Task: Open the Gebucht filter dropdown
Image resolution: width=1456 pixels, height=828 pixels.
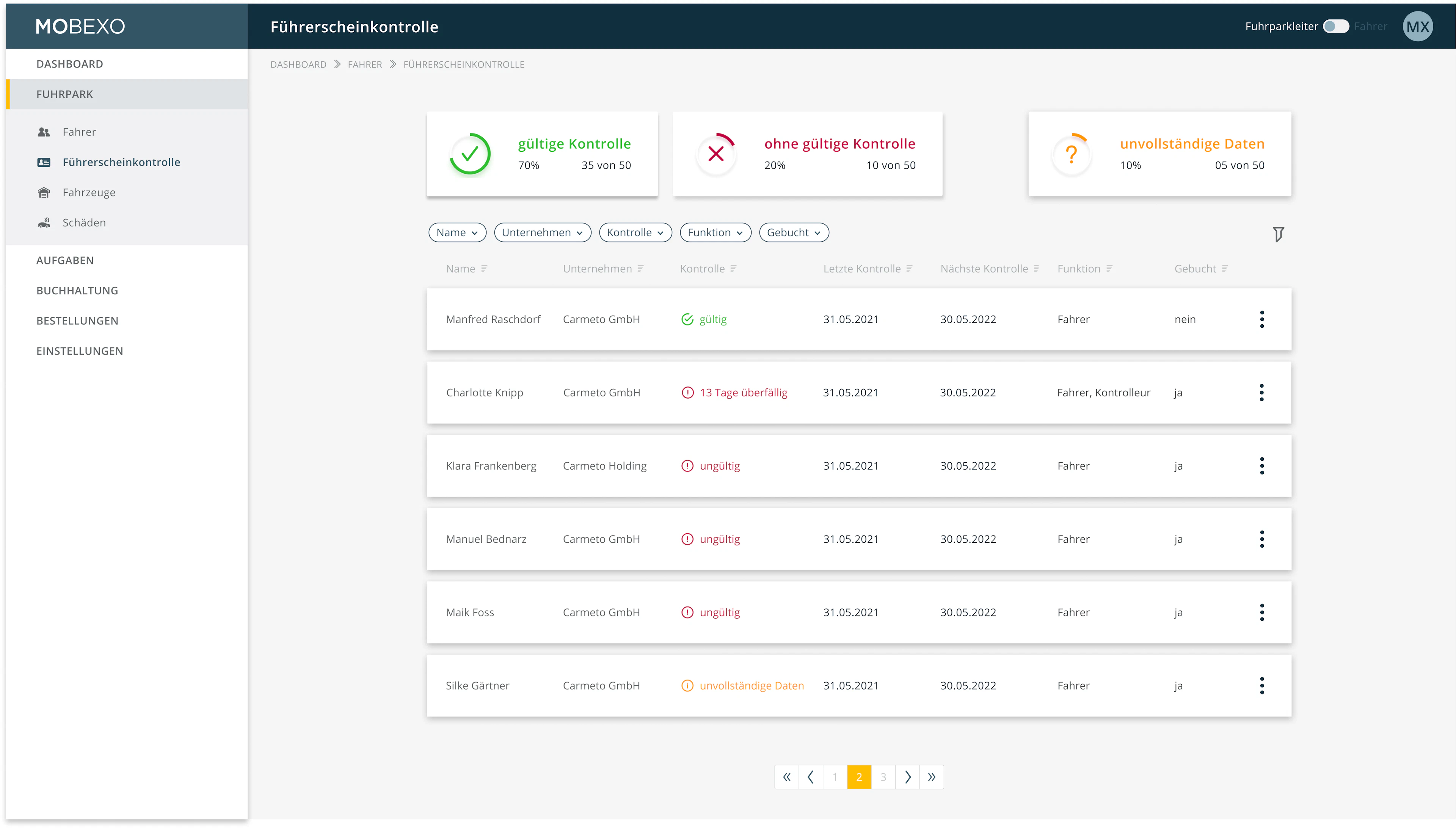Action: (794, 232)
